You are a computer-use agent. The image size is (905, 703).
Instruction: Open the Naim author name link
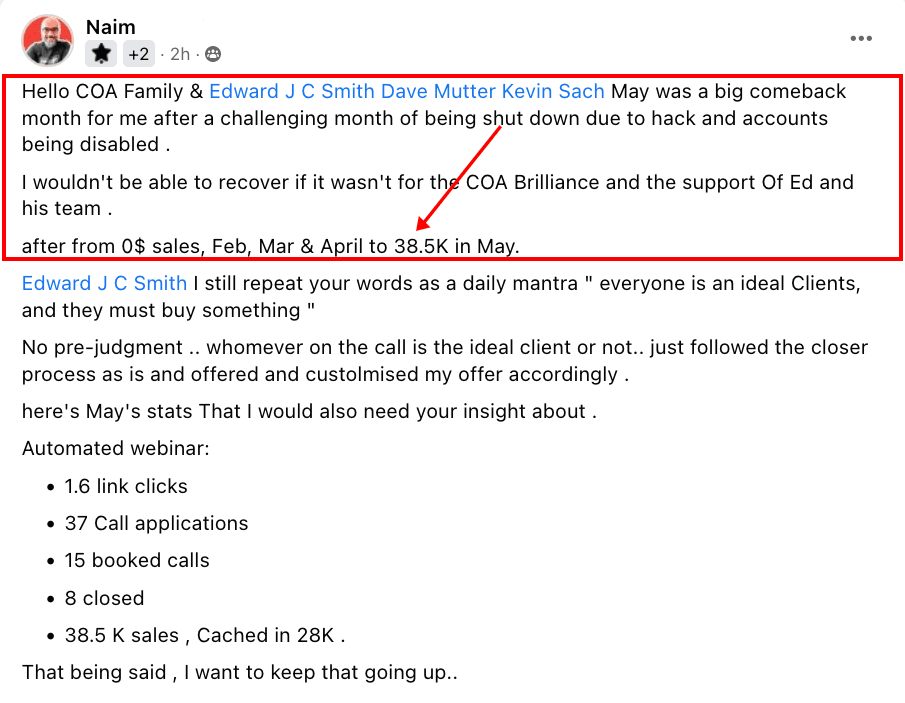111,27
